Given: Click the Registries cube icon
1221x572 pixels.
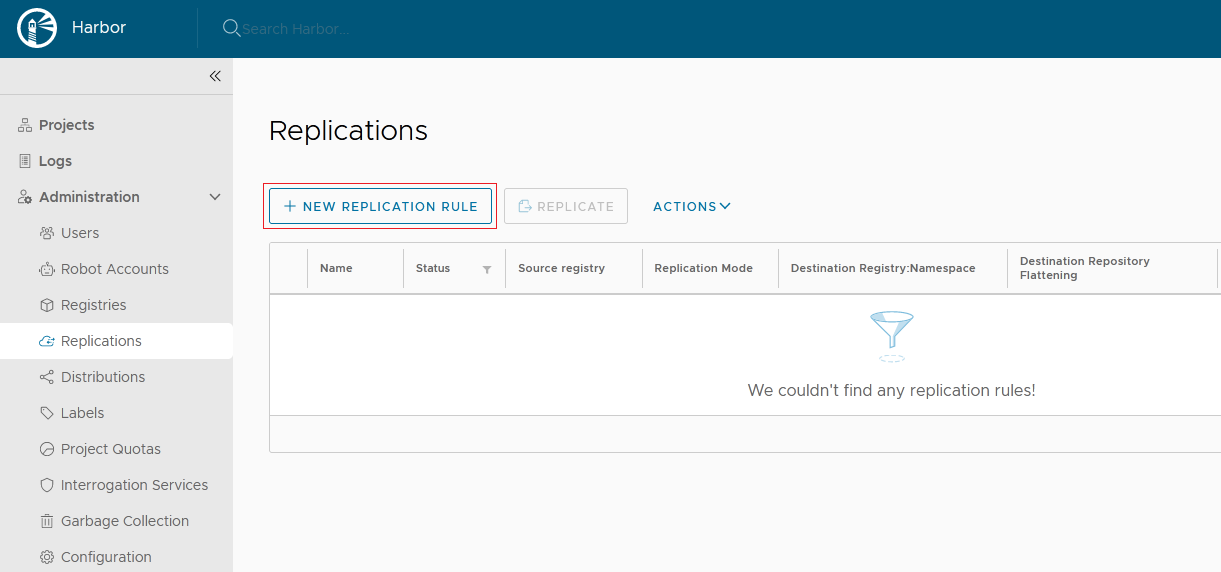Looking at the screenshot, I should click(46, 305).
